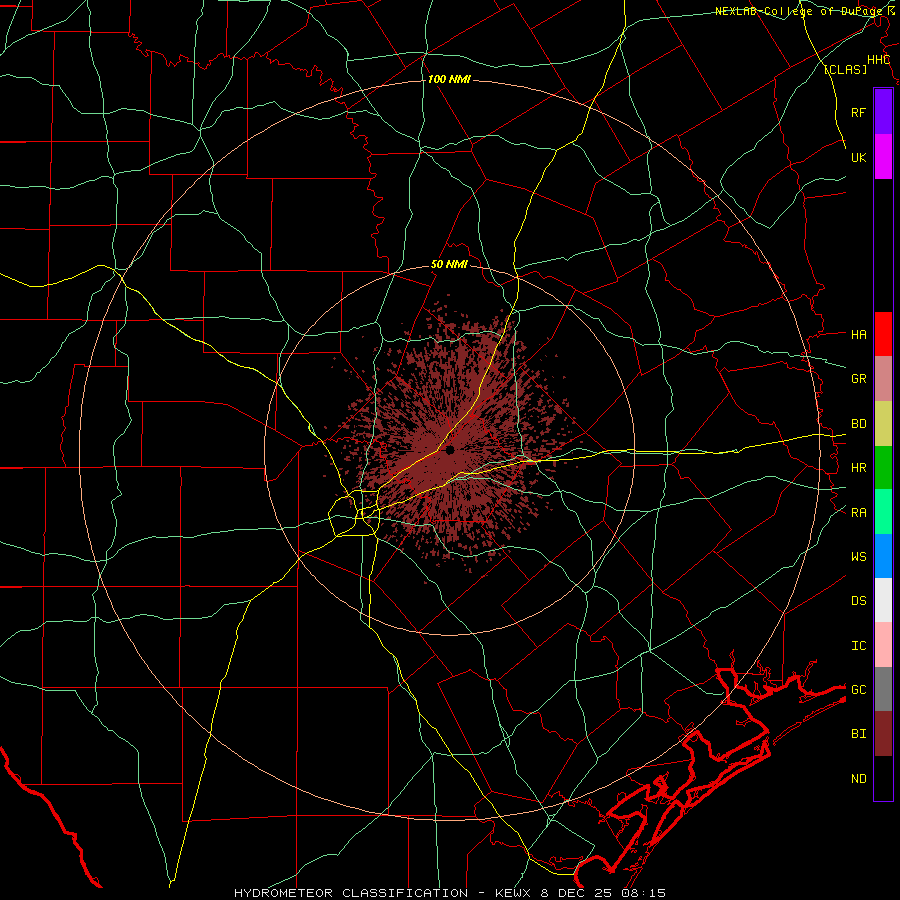900x900 pixels.
Task: Click the yellow BD big drops swatch
Action: tap(883, 424)
